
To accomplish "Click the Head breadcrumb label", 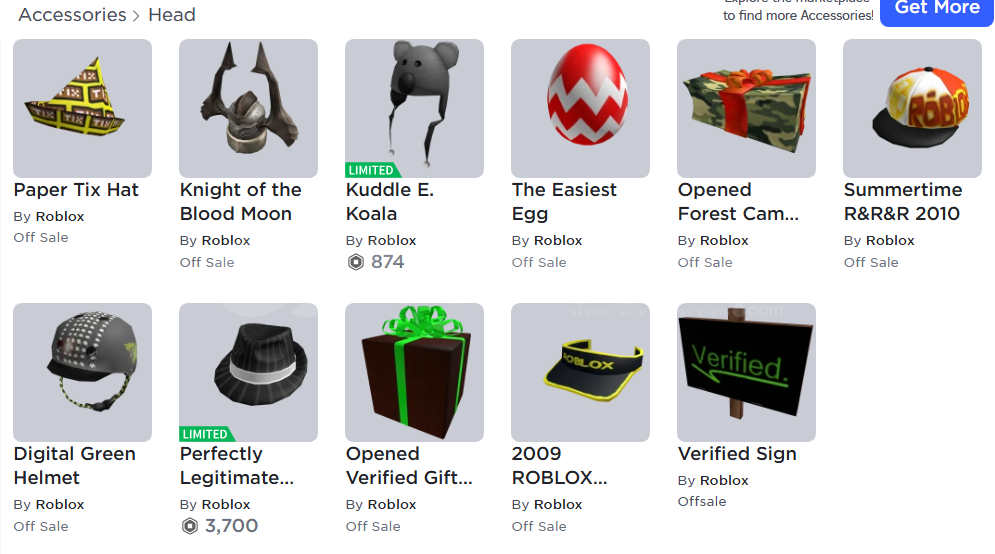I will (x=172, y=15).
